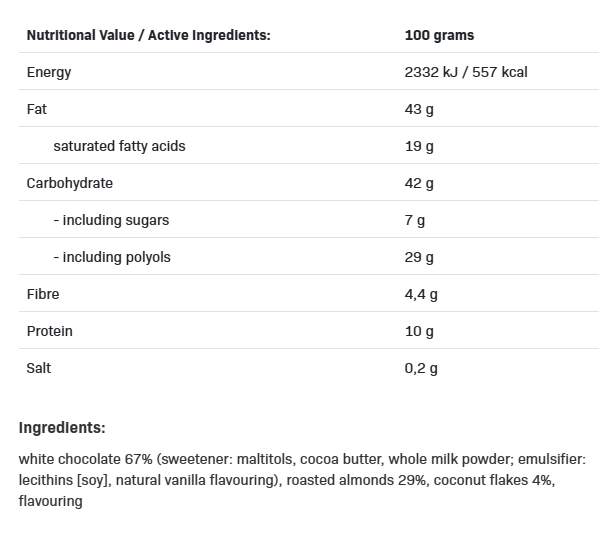Viewport: 612px width, 542px height.
Task: Select the 'saturated fatty acids' label
Action: [x=119, y=146]
